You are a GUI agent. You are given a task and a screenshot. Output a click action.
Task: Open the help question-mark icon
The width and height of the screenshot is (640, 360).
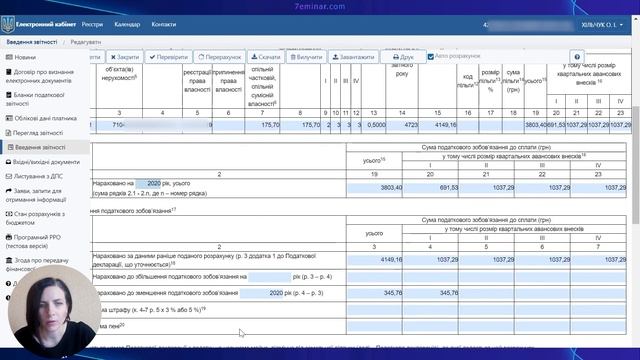pyautogui.click(x=577, y=57)
